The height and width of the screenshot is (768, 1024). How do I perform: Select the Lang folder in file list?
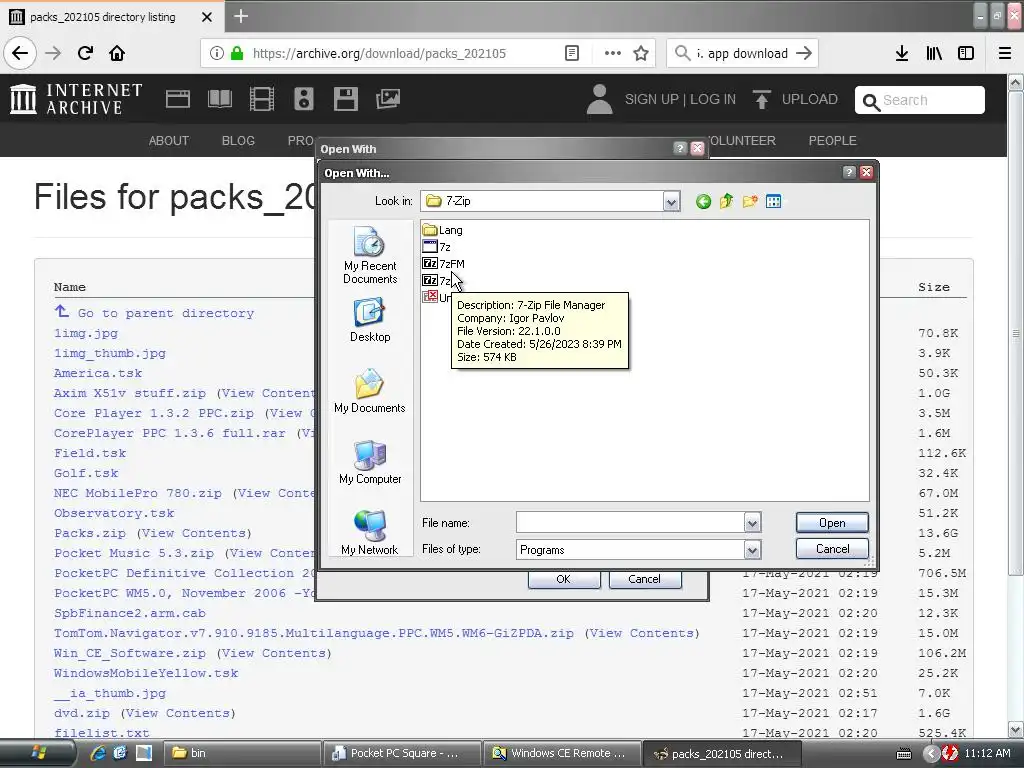point(443,230)
